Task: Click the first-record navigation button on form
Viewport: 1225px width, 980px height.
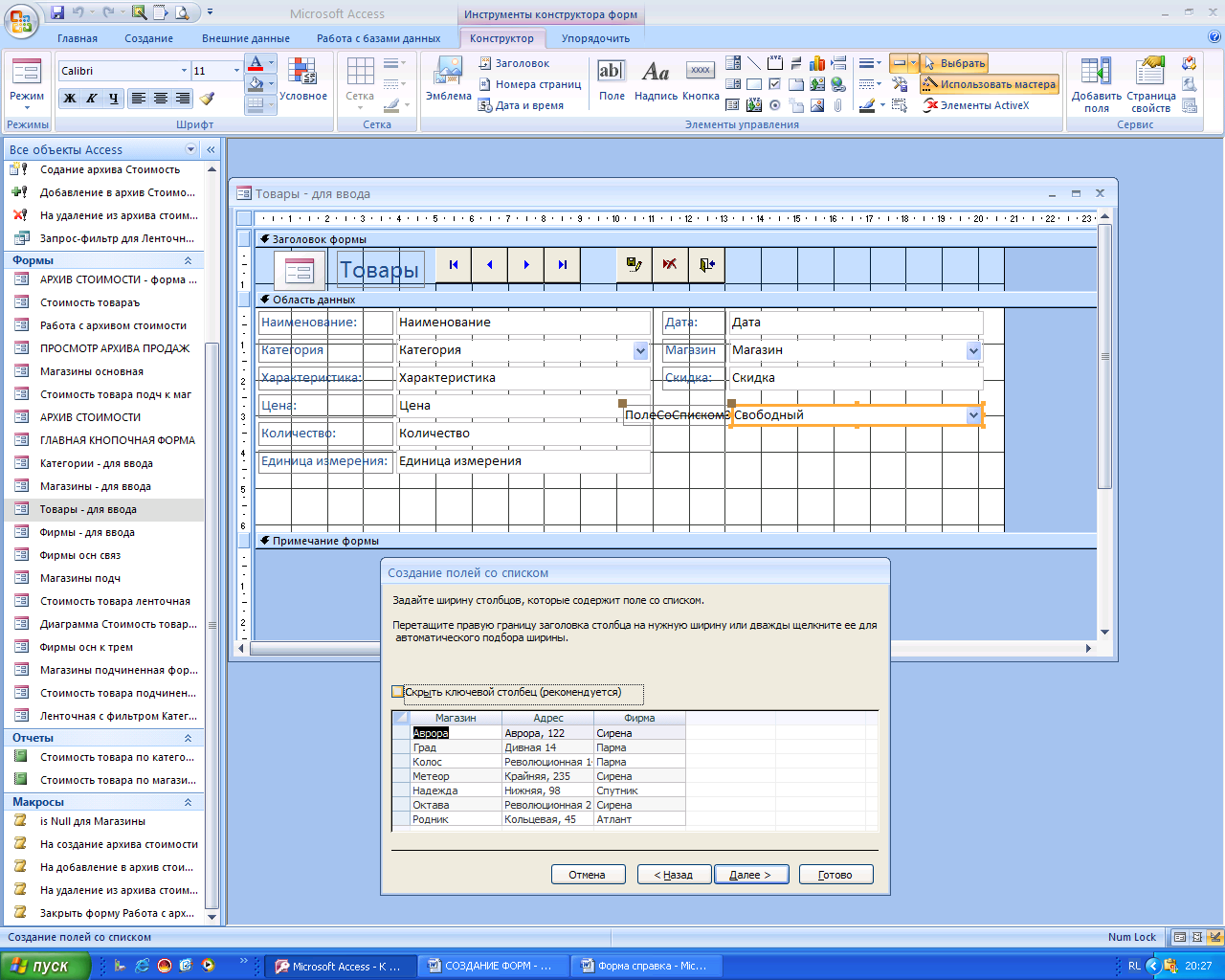Action: pyautogui.click(x=454, y=265)
